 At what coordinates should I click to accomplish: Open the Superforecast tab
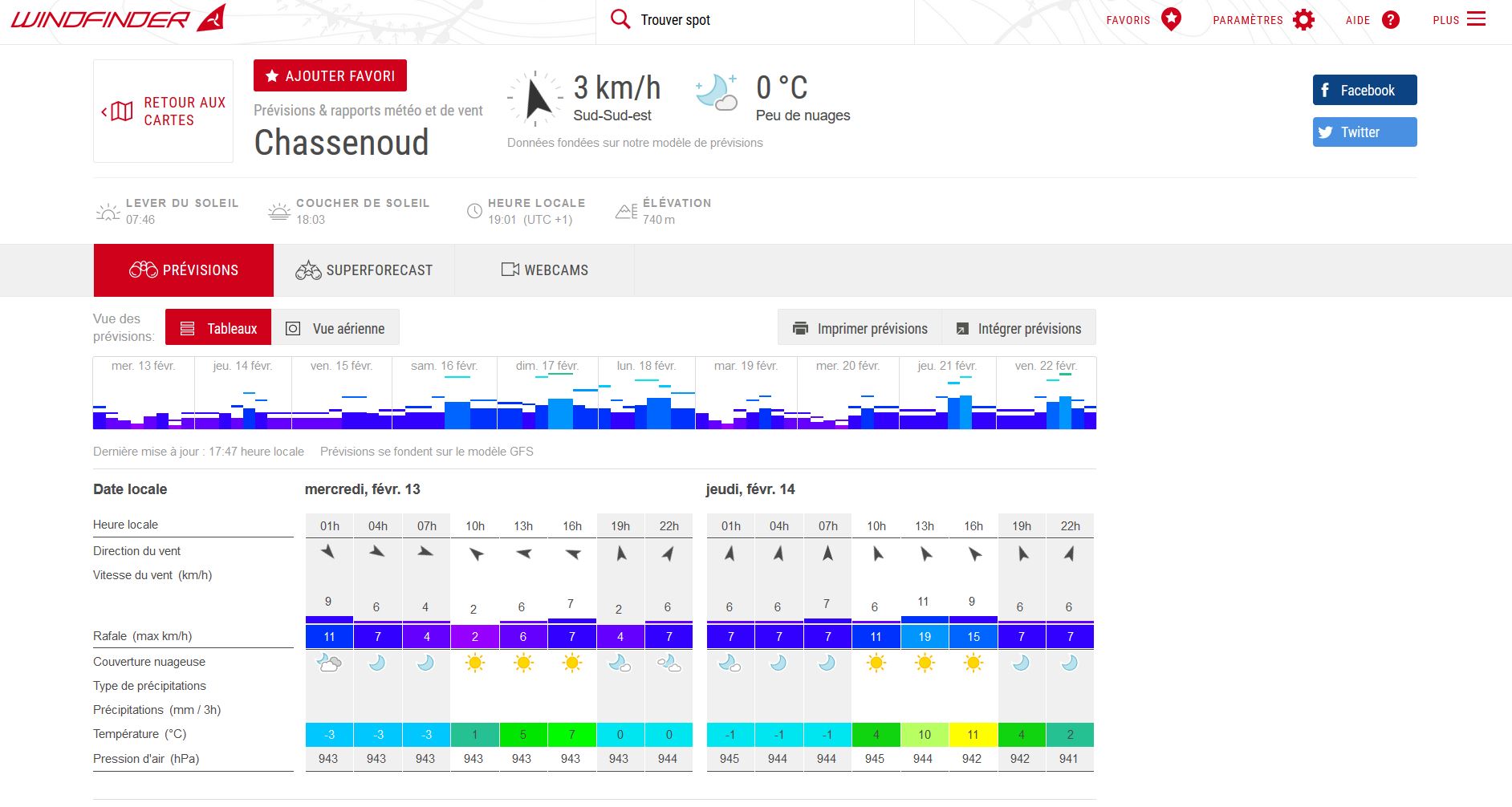[364, 270]
